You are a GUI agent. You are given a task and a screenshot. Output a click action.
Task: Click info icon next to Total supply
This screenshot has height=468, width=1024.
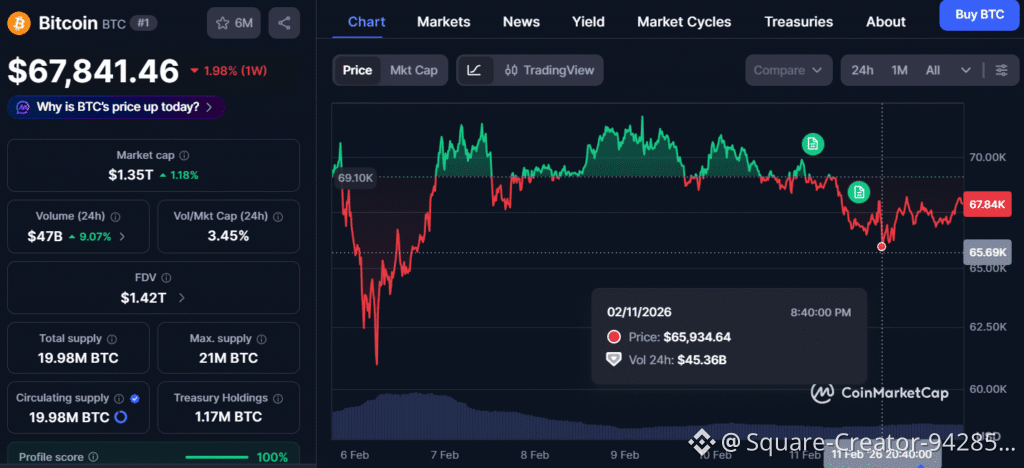(x=112, y=339)
